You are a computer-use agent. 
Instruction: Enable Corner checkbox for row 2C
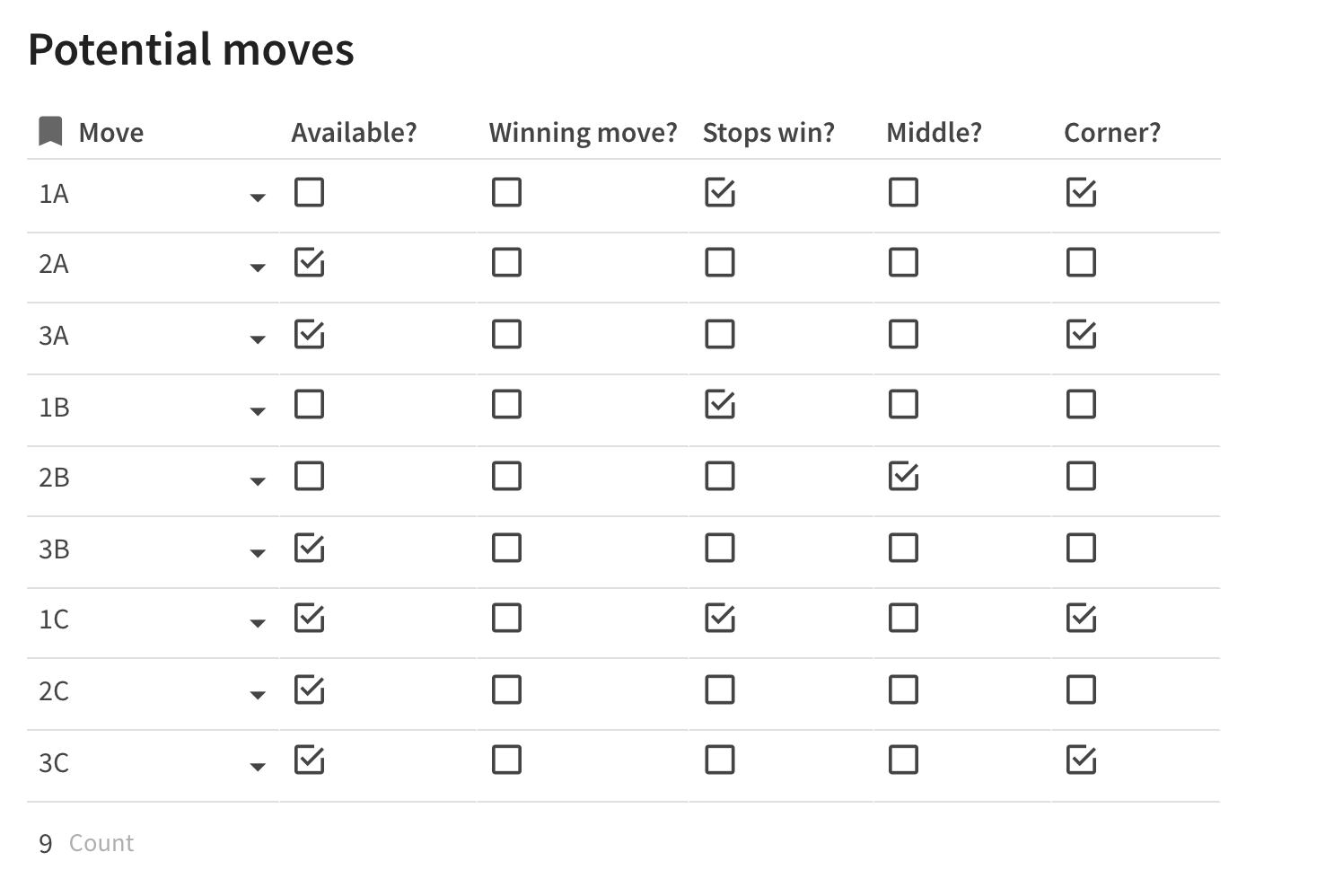click(x=1081, y=690)
